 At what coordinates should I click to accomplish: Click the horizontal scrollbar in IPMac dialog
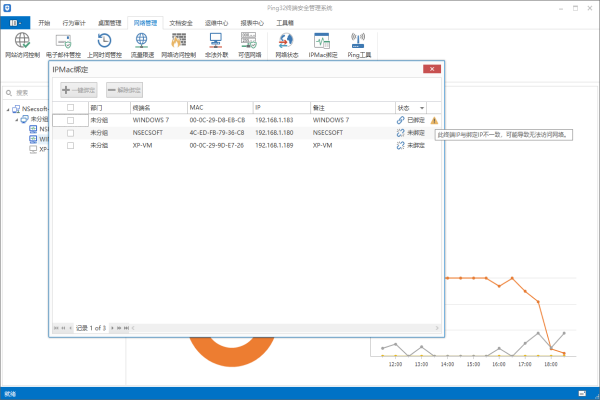tap(280, 327)
